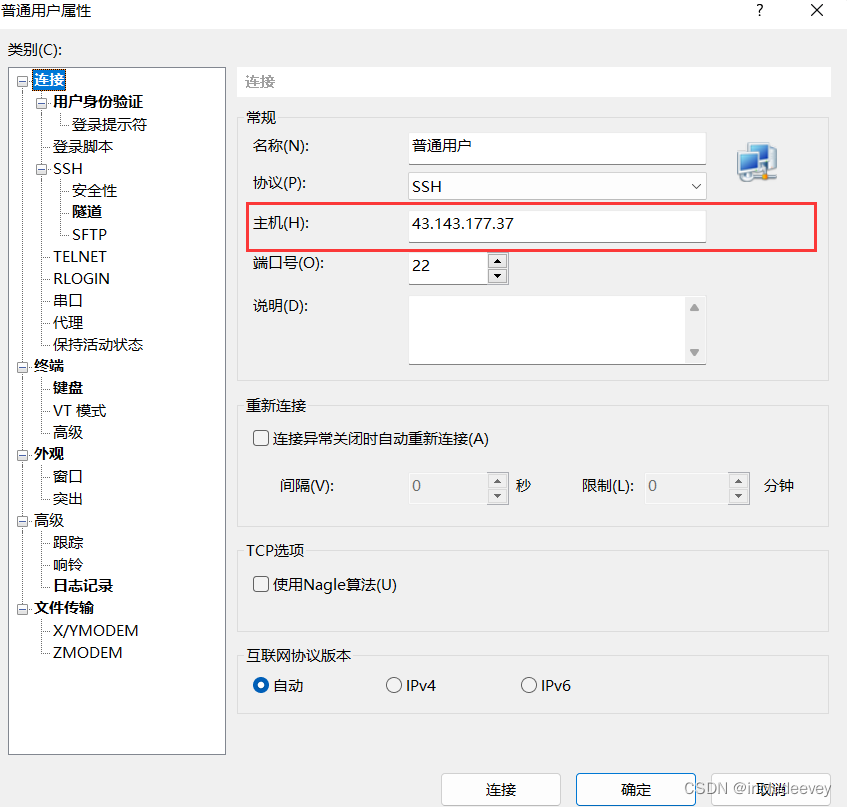Click the 说明 box down arrow
Screen dimensions: 847x807
(x=695, y=352)
